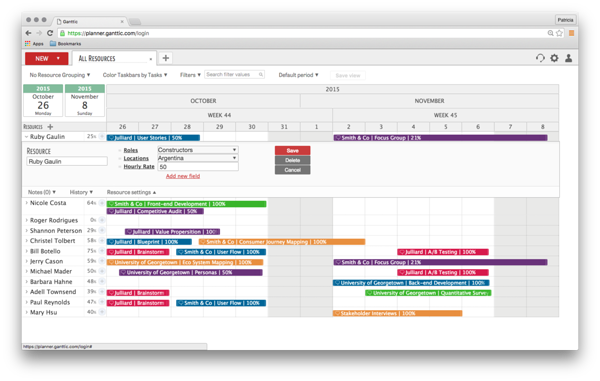The width and height of the screenshot is (600, 381).
Task: Click add icon beside Nicole Costa
Action: click(x=102, y=203)
